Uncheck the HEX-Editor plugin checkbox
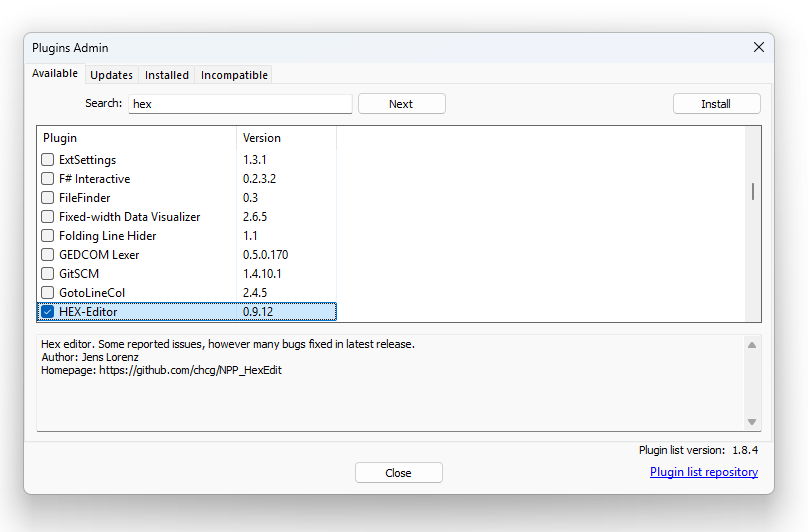Image resolution: width=808 pixels, height=532 pixels. [x=47, y=312]
